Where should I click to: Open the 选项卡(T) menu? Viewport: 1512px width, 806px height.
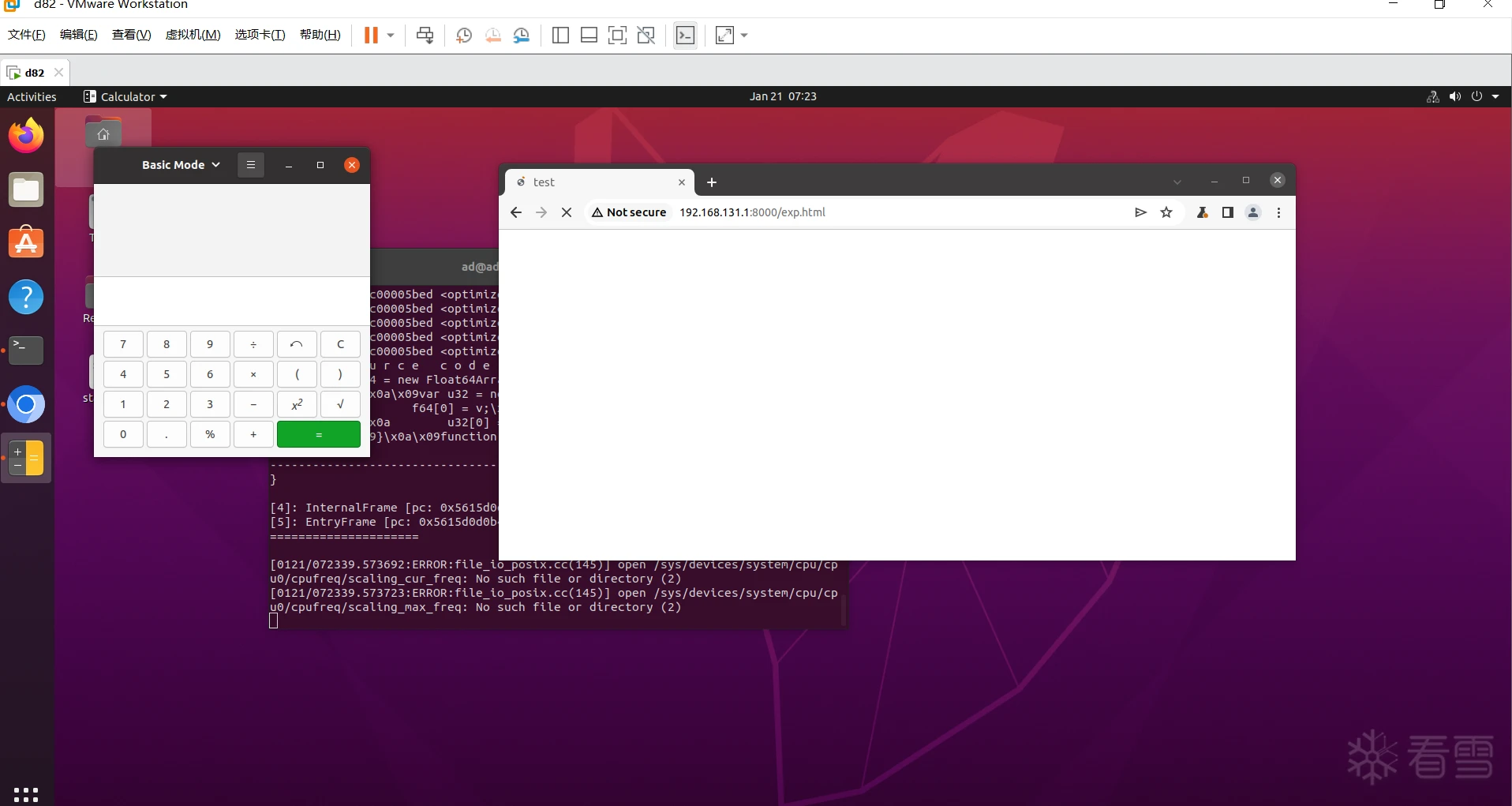tap(260, 35)
